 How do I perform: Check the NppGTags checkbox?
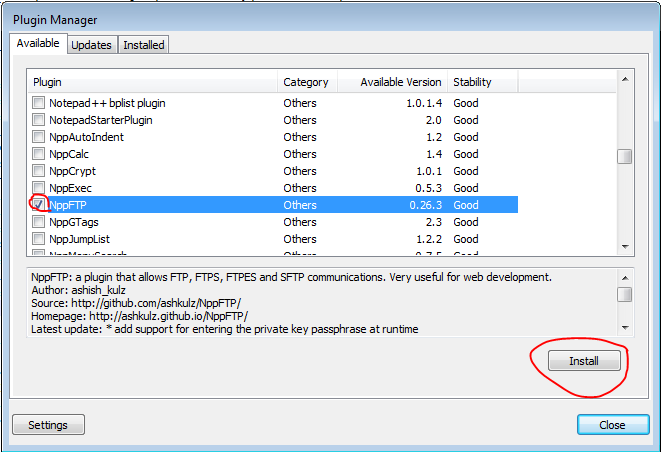(x=38, y=222)
